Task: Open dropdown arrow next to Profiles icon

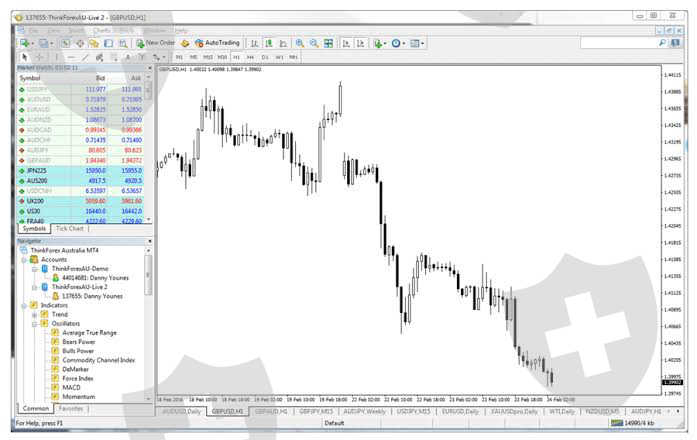Action: [x=51, y=44]
